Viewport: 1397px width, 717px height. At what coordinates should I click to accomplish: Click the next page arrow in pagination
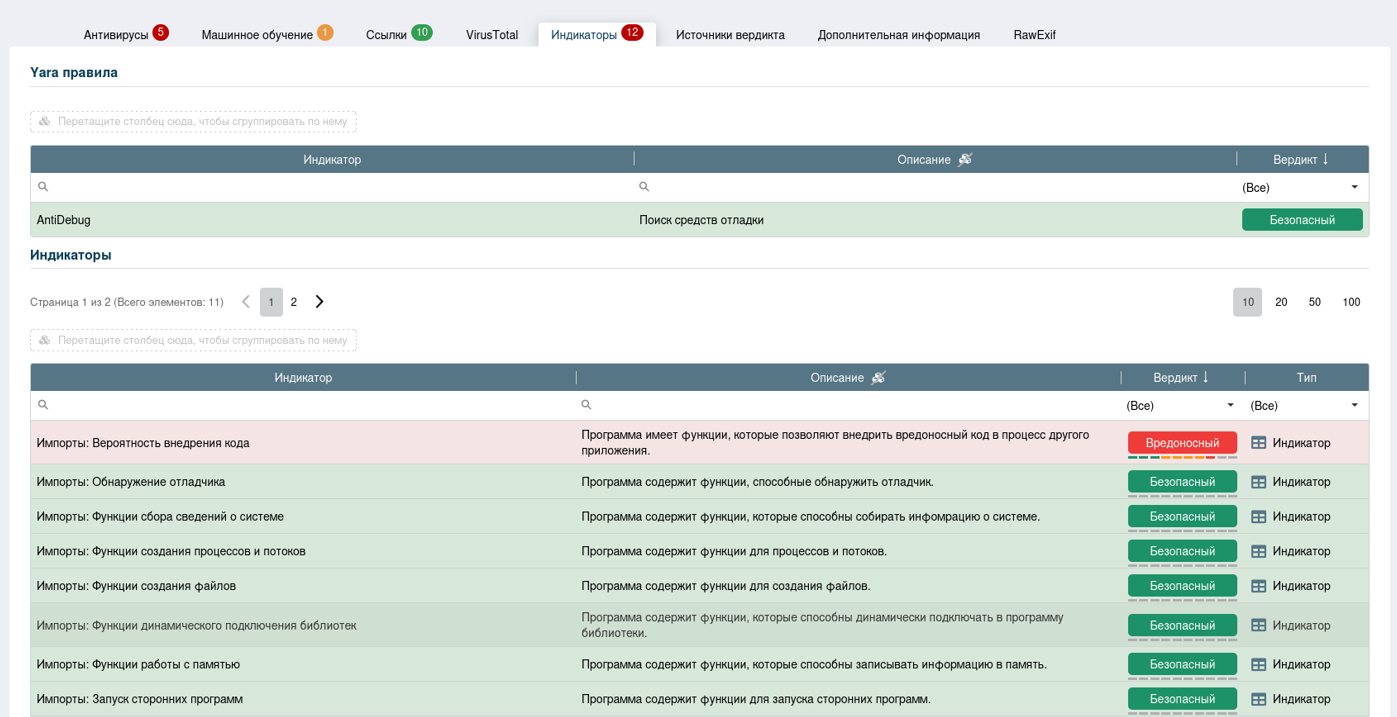pyautogui.click(x=320, y=302)
